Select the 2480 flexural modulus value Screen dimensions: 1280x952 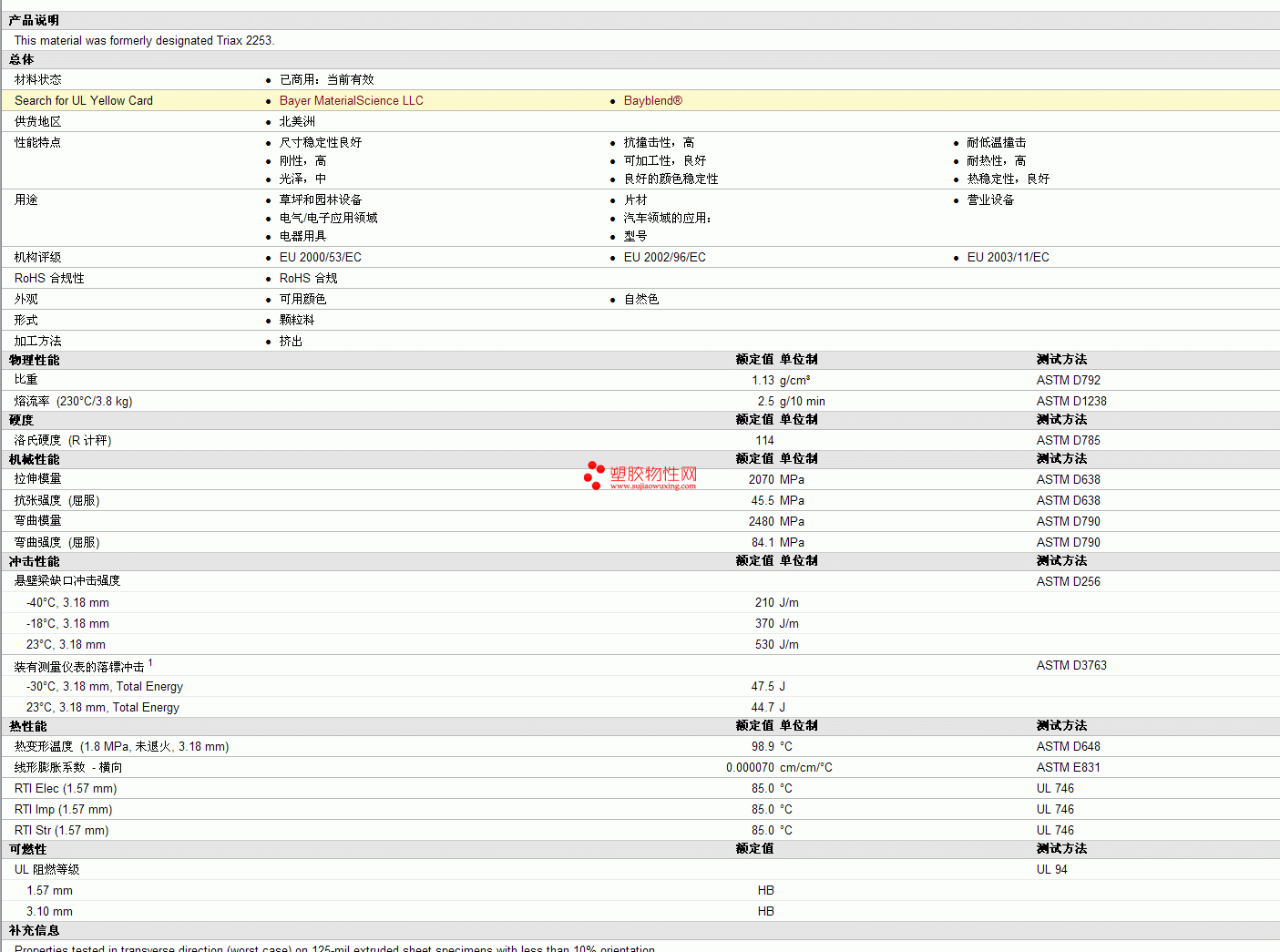point(762,521)
